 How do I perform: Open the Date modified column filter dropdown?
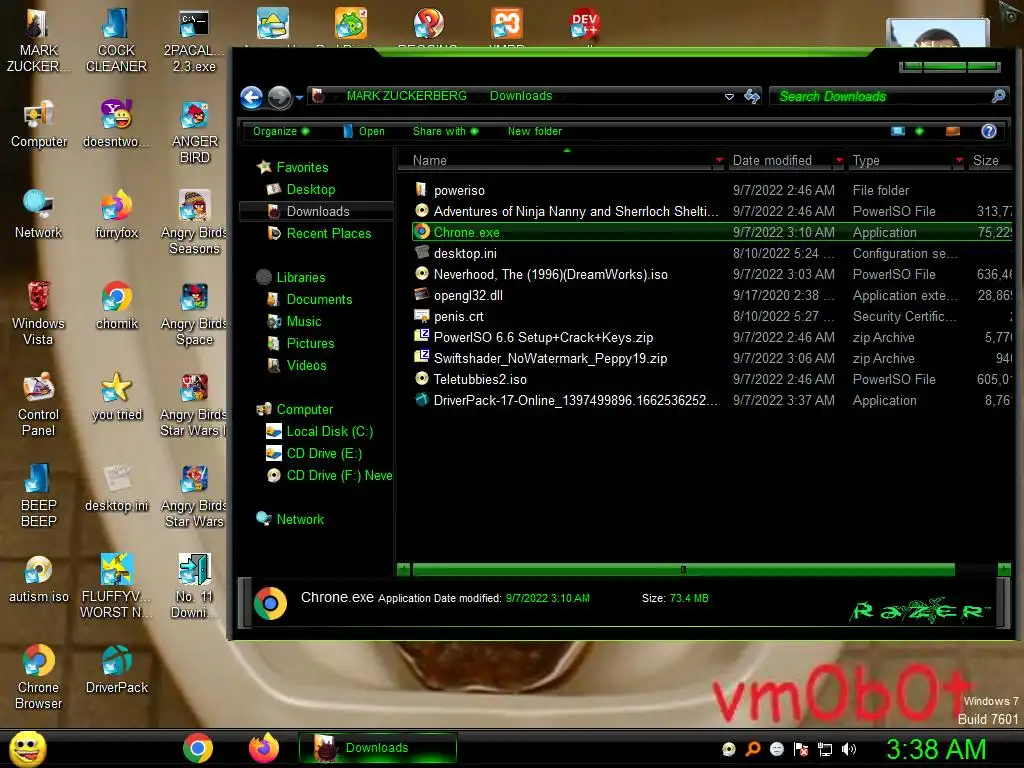click(x=839, y=160)
